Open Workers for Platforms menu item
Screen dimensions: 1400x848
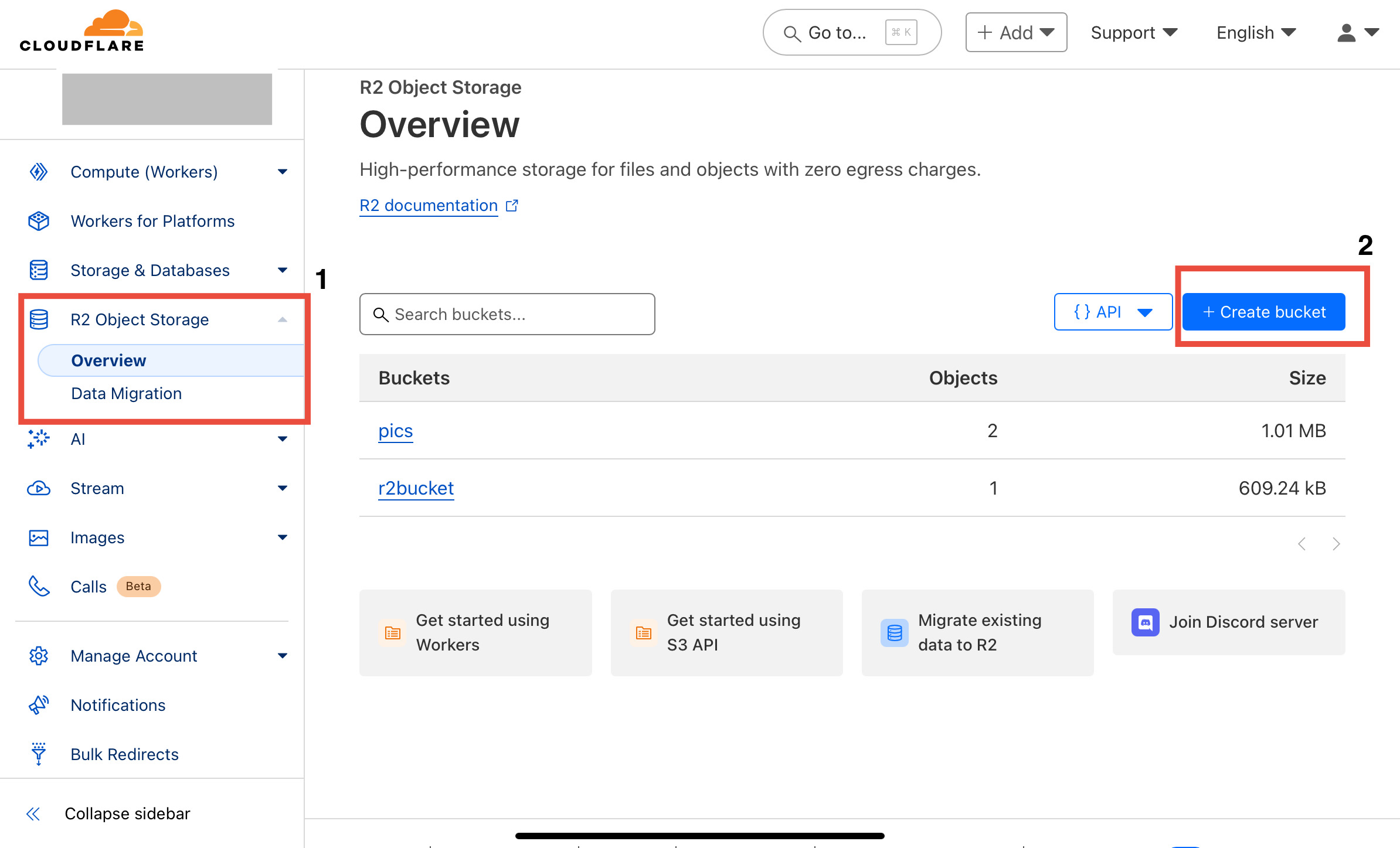click(x=152, y=221)
